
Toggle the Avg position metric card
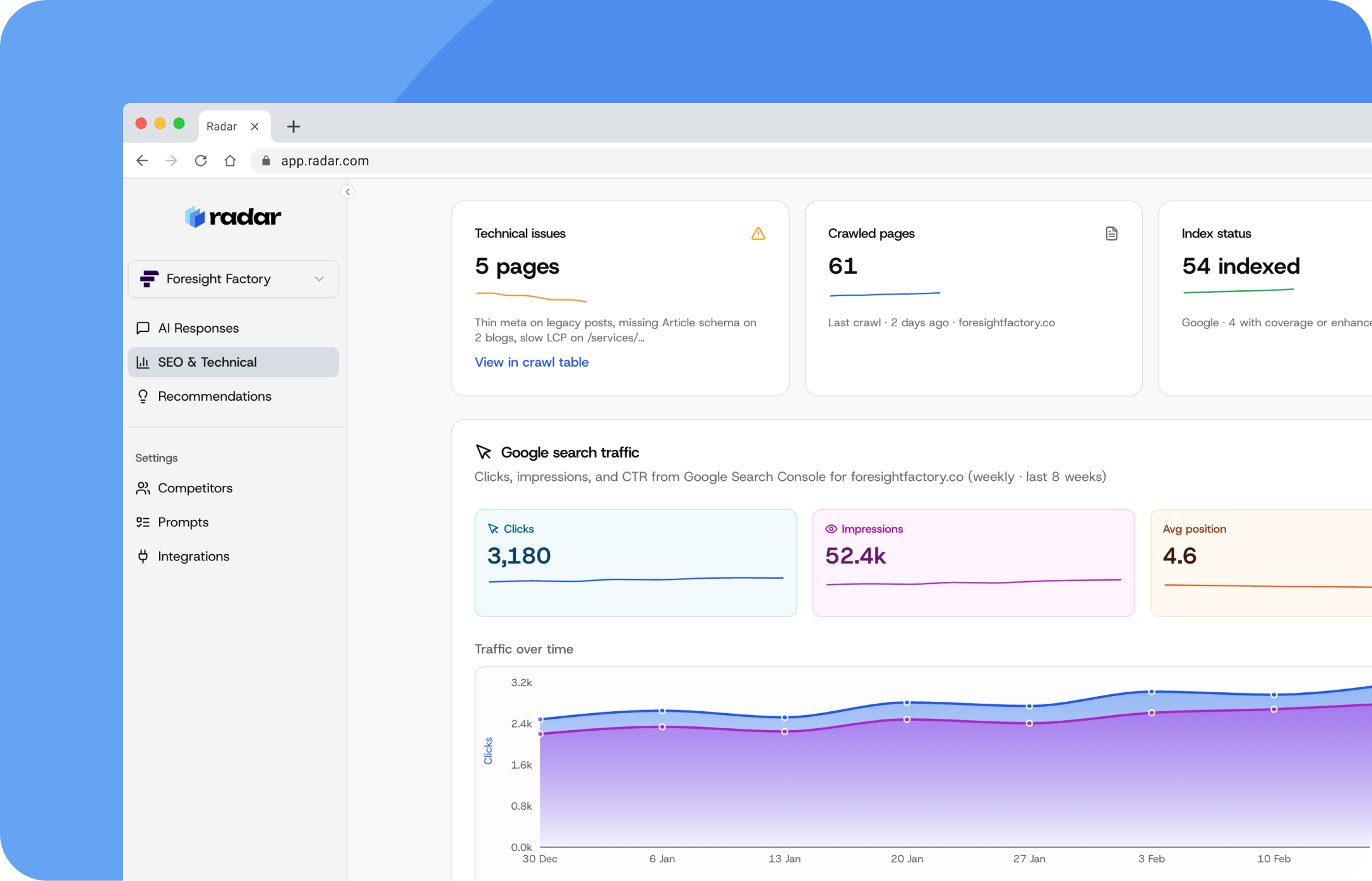pos(1260,562)
